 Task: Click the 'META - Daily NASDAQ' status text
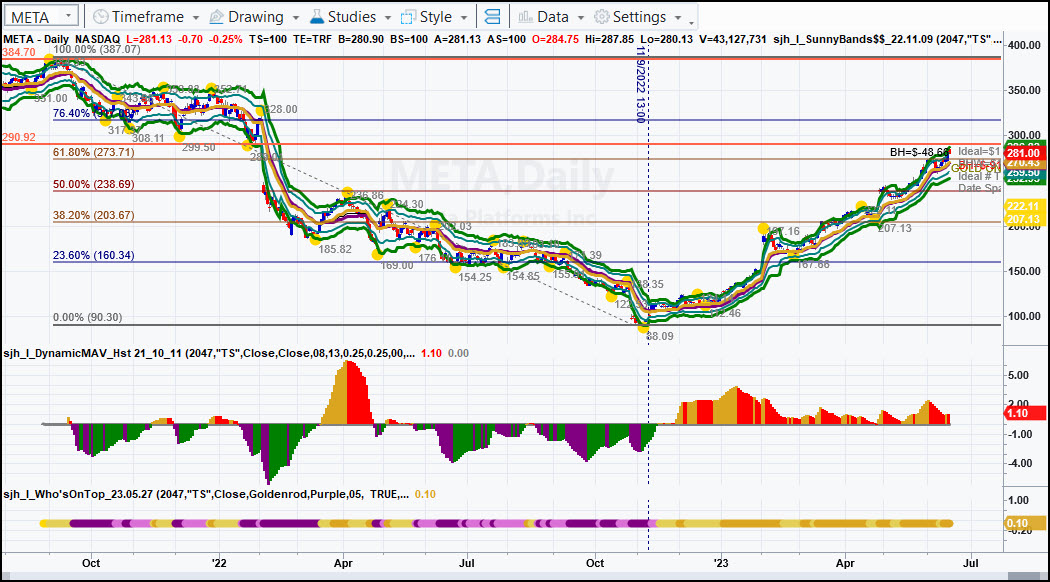click(x=62, y=40)
